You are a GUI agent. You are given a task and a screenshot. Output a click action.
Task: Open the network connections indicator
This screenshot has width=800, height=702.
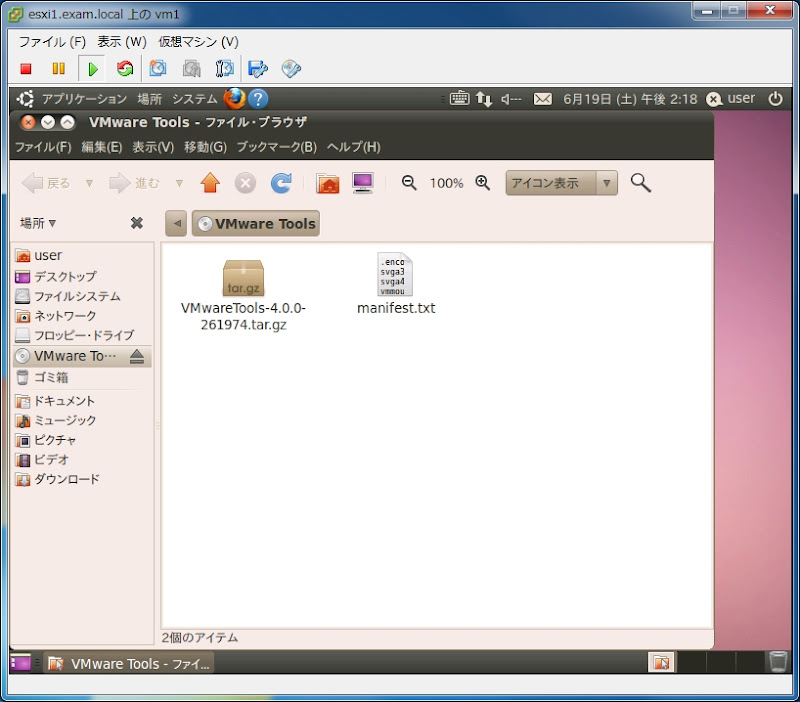(x=484, y=98)
